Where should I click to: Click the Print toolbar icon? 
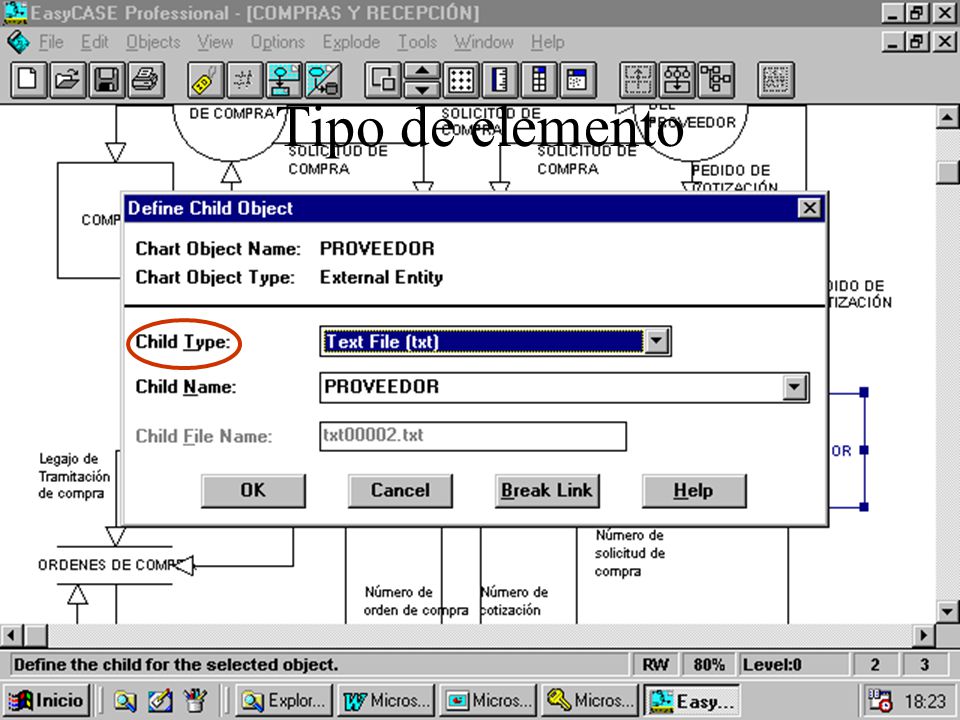pos(146,80)
